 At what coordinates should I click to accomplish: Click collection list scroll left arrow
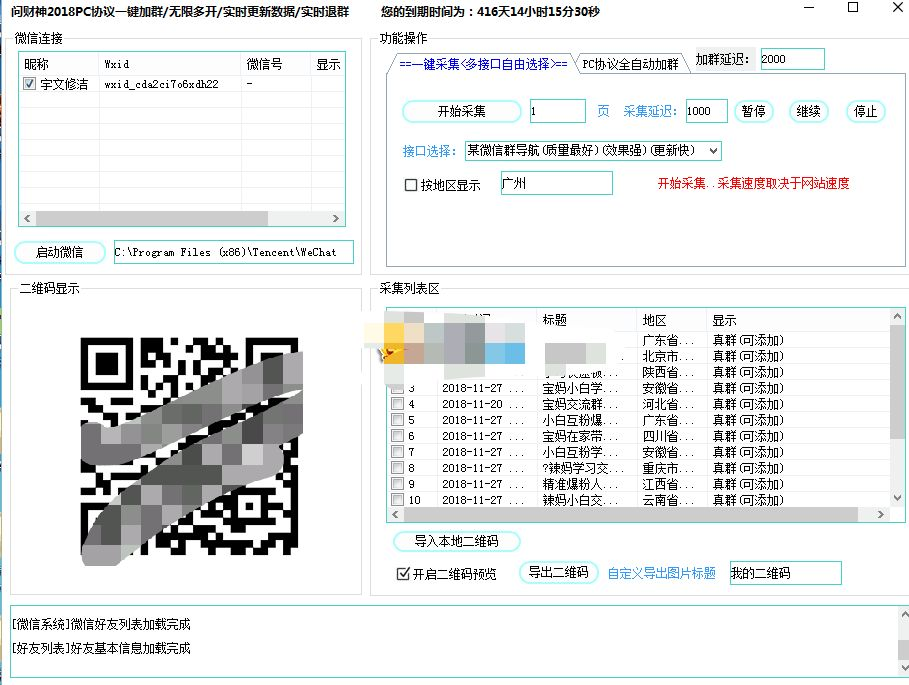point(395,514)
